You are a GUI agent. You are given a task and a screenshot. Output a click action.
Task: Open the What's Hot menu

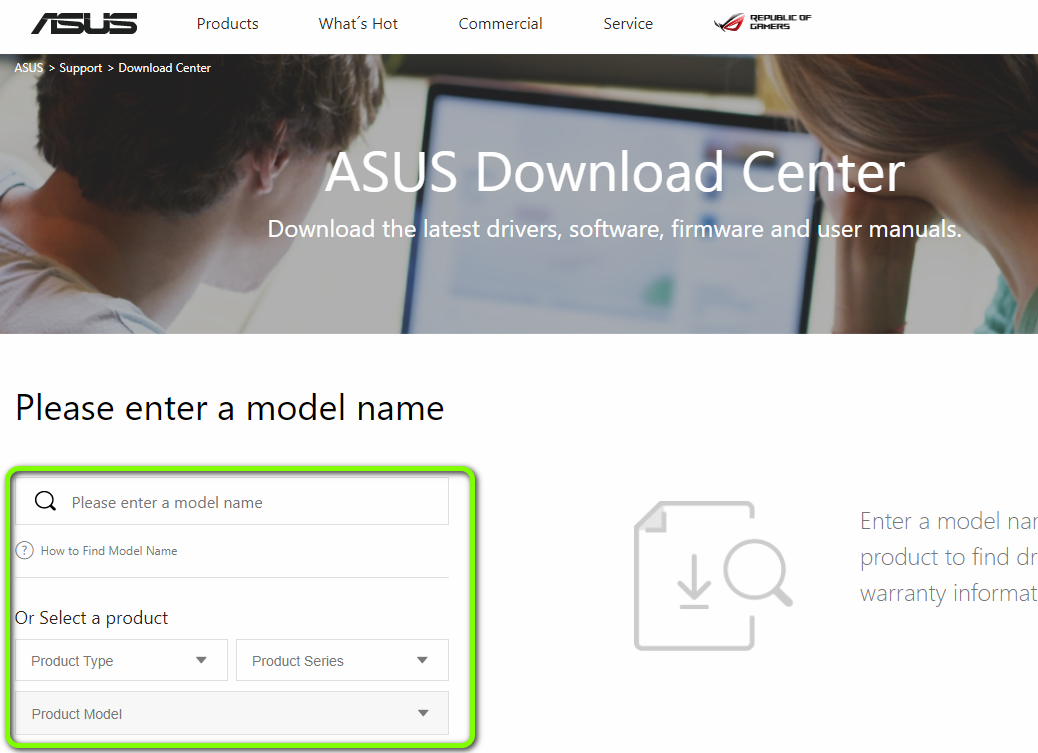(358, 24)
